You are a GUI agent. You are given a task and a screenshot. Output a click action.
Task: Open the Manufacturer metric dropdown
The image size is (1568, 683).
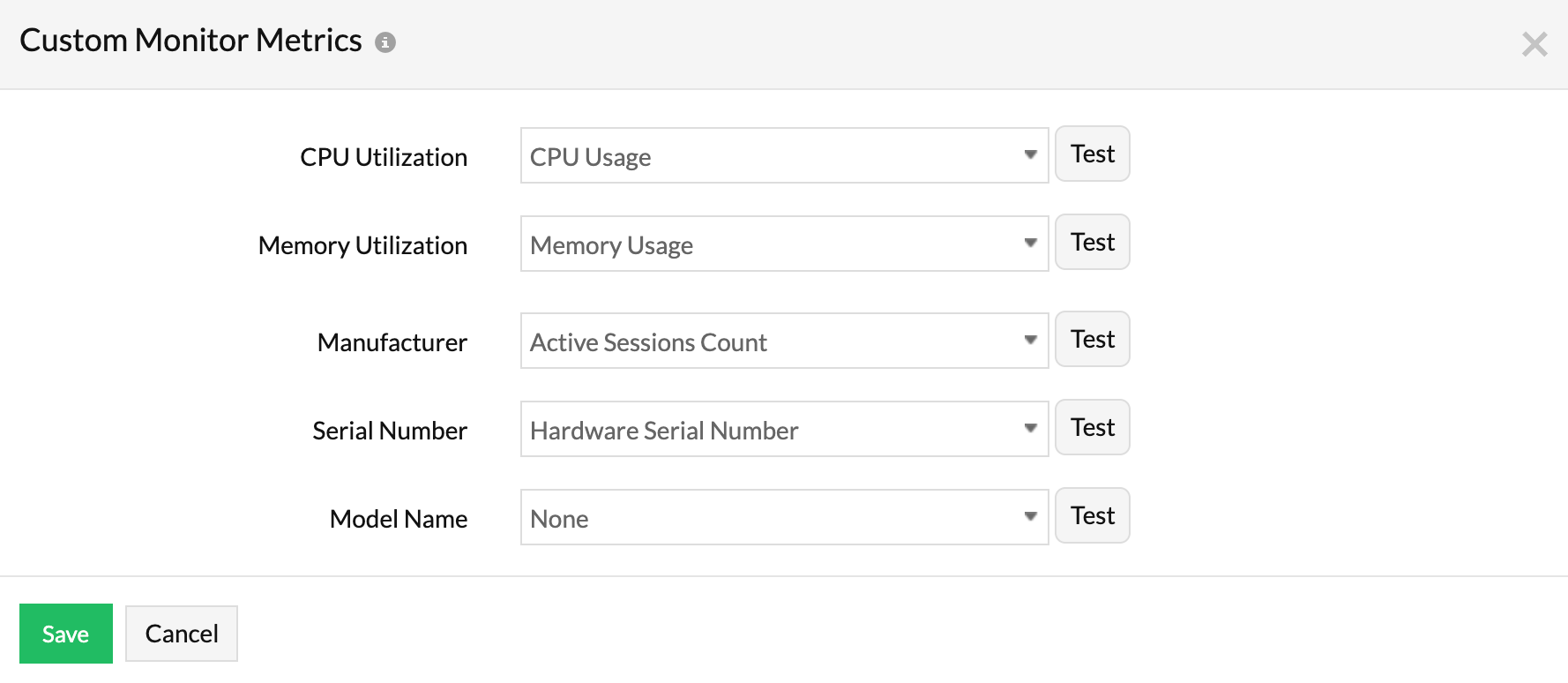(784, 341)
